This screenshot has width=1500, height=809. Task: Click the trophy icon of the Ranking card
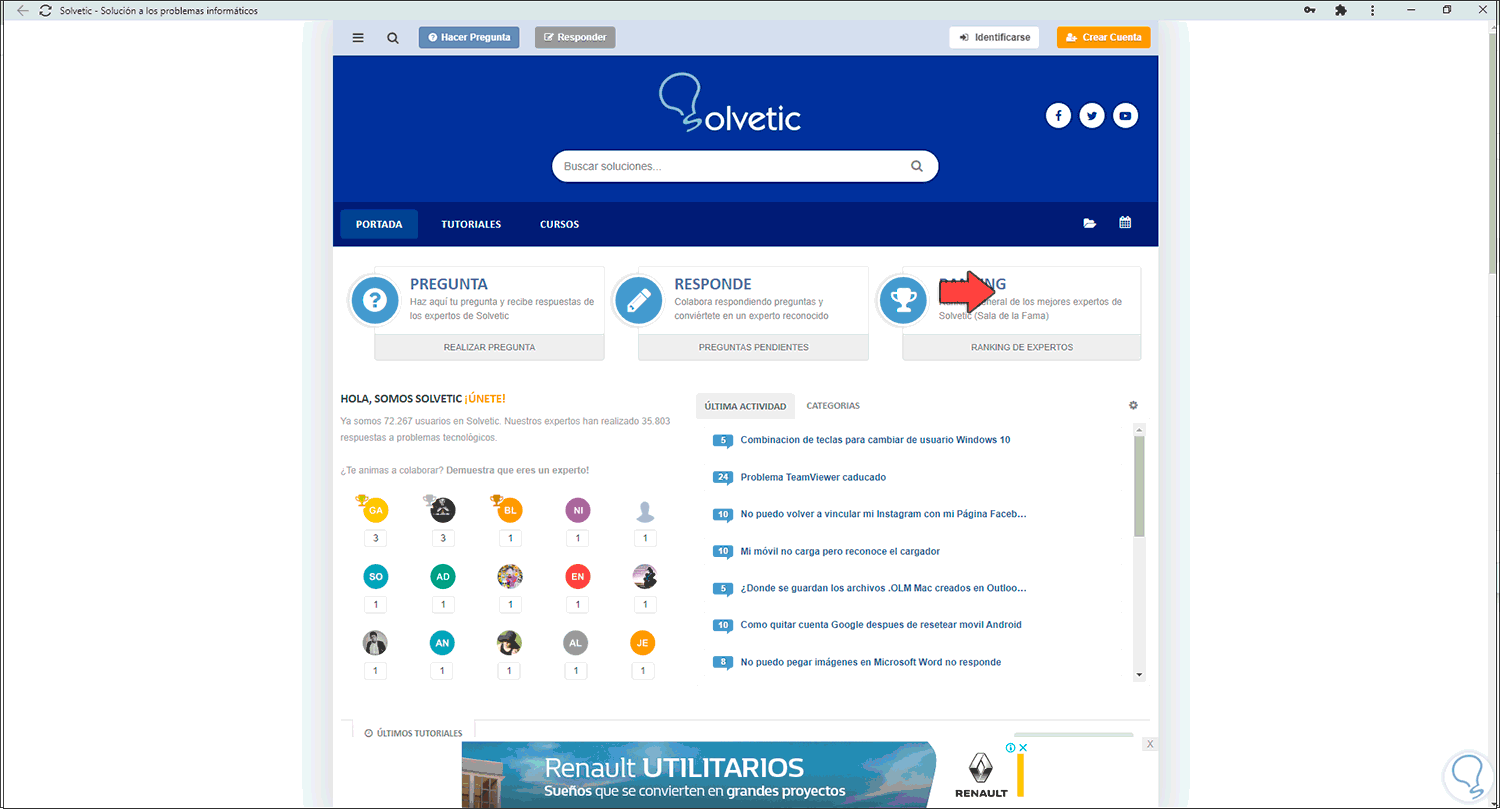pyautogui.click(x=903, y=300)
